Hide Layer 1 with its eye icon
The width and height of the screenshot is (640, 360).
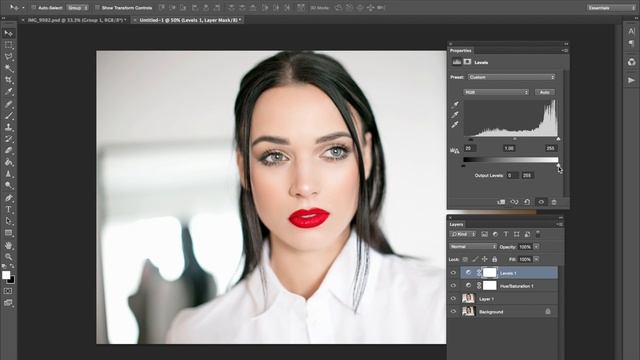(x=453, y=299)
